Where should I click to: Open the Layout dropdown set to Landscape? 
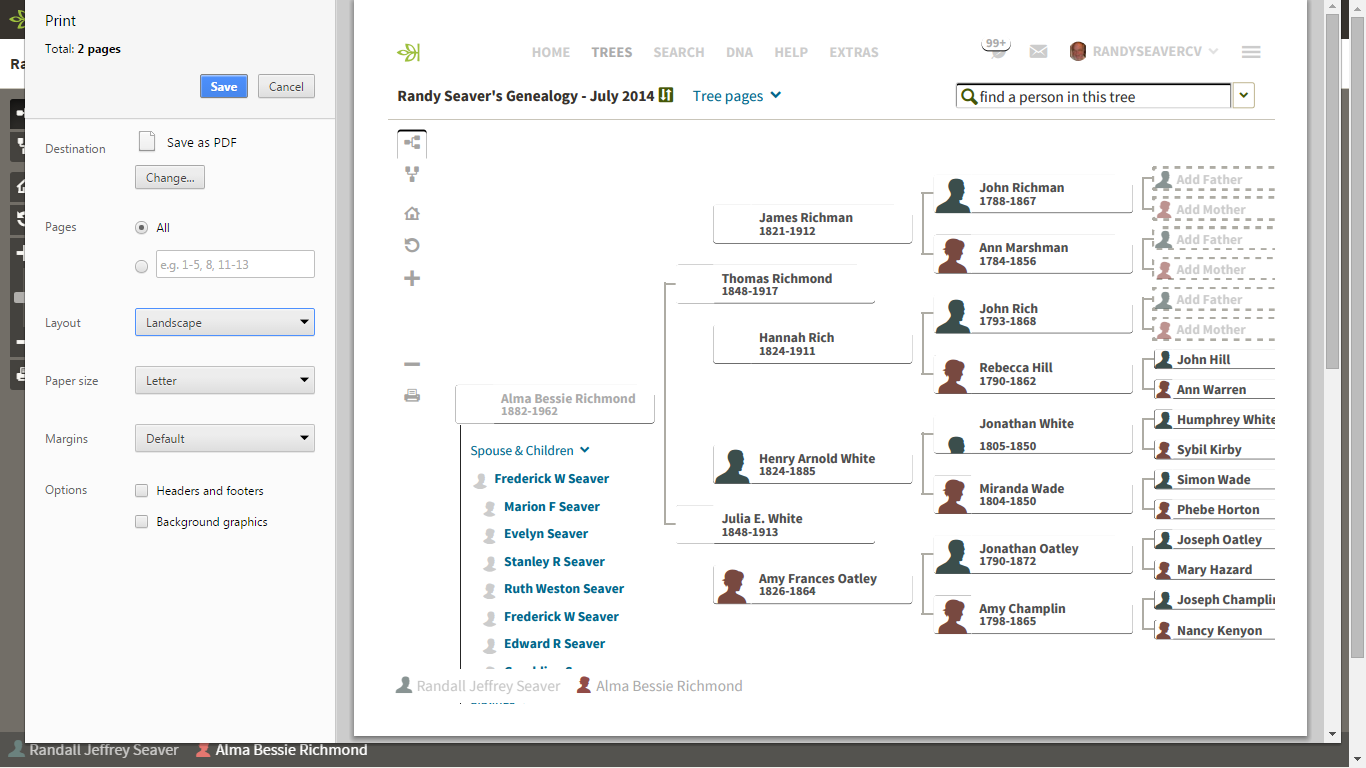pyautogui.click(x=224, y=322)
